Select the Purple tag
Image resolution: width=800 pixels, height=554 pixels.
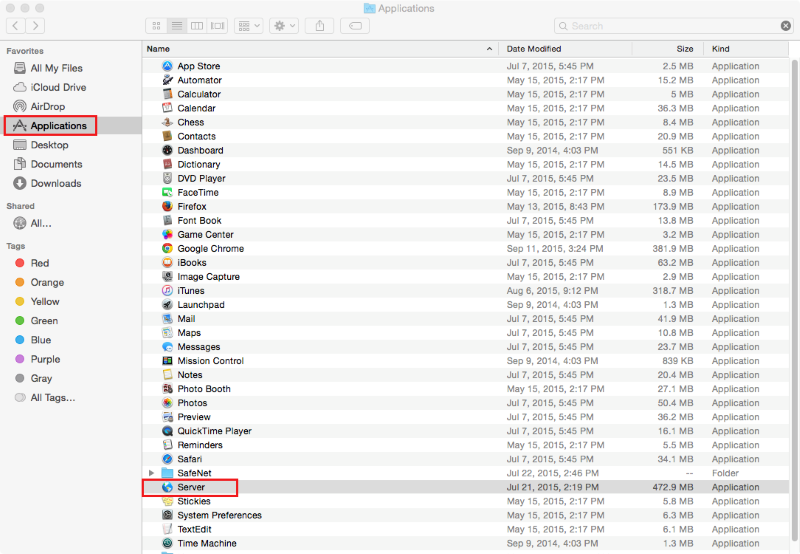coord(45,359)
